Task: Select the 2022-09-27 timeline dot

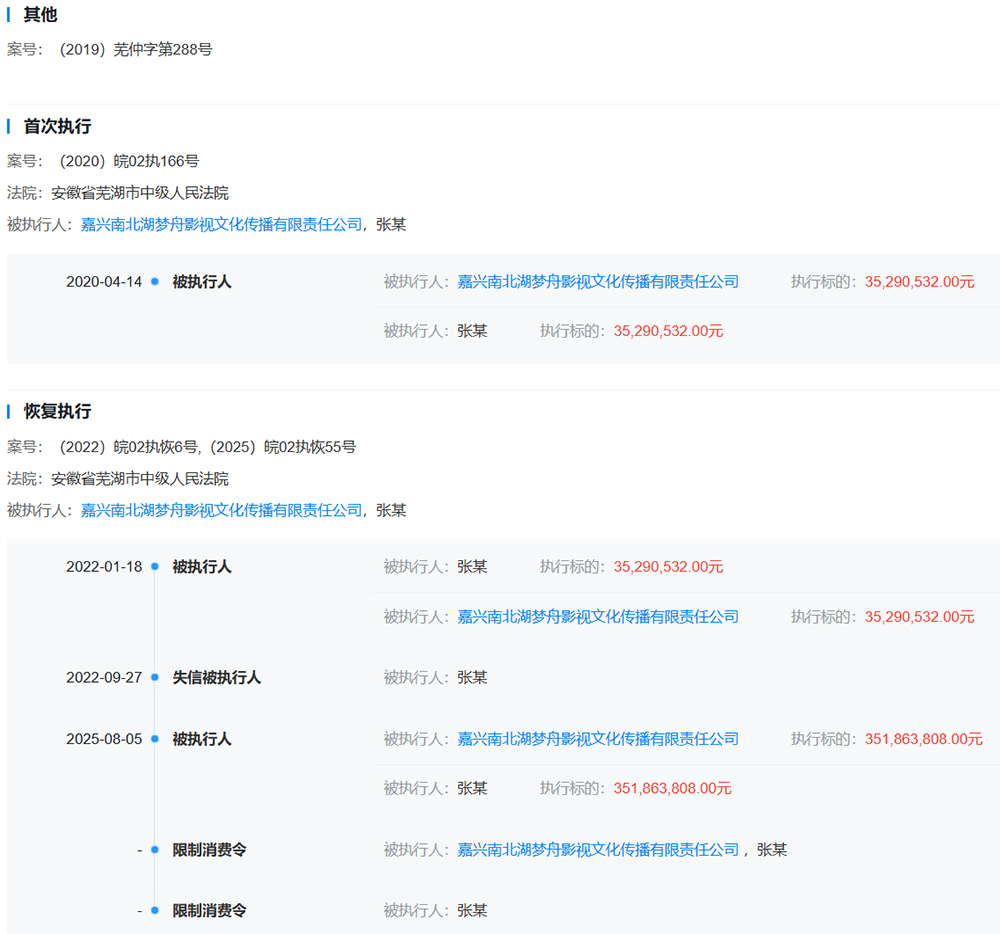Action: (x=155, y=678)
